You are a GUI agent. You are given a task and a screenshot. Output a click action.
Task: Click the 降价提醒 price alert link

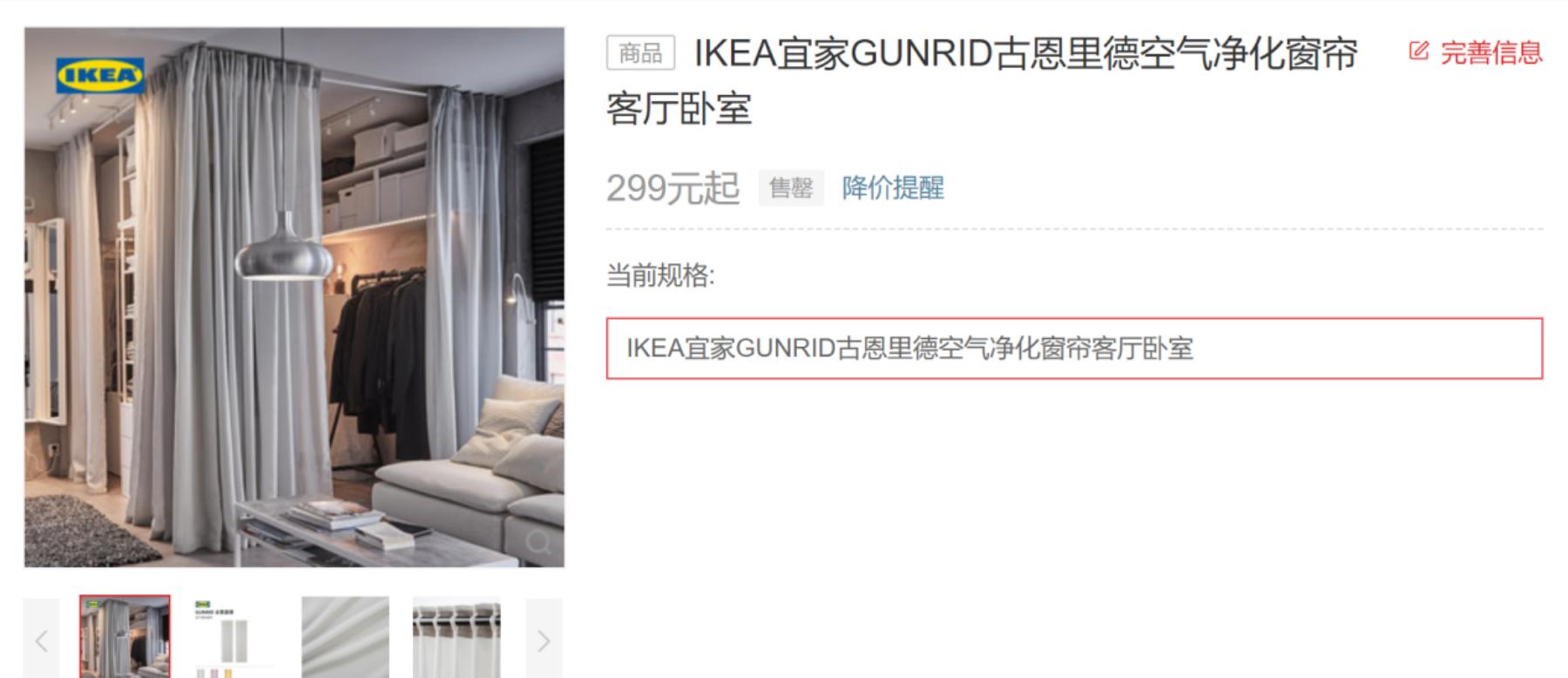893,187
